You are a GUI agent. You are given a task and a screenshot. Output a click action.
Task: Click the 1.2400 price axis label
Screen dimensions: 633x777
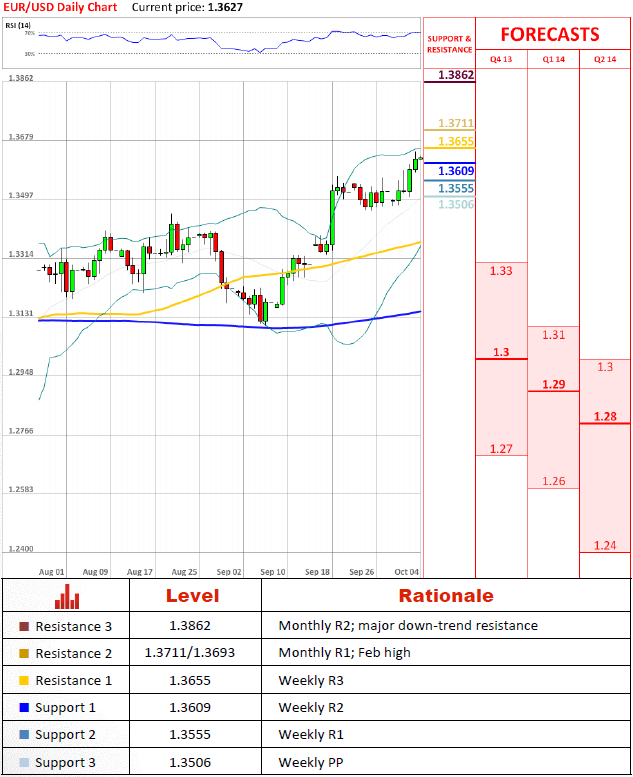21,549
